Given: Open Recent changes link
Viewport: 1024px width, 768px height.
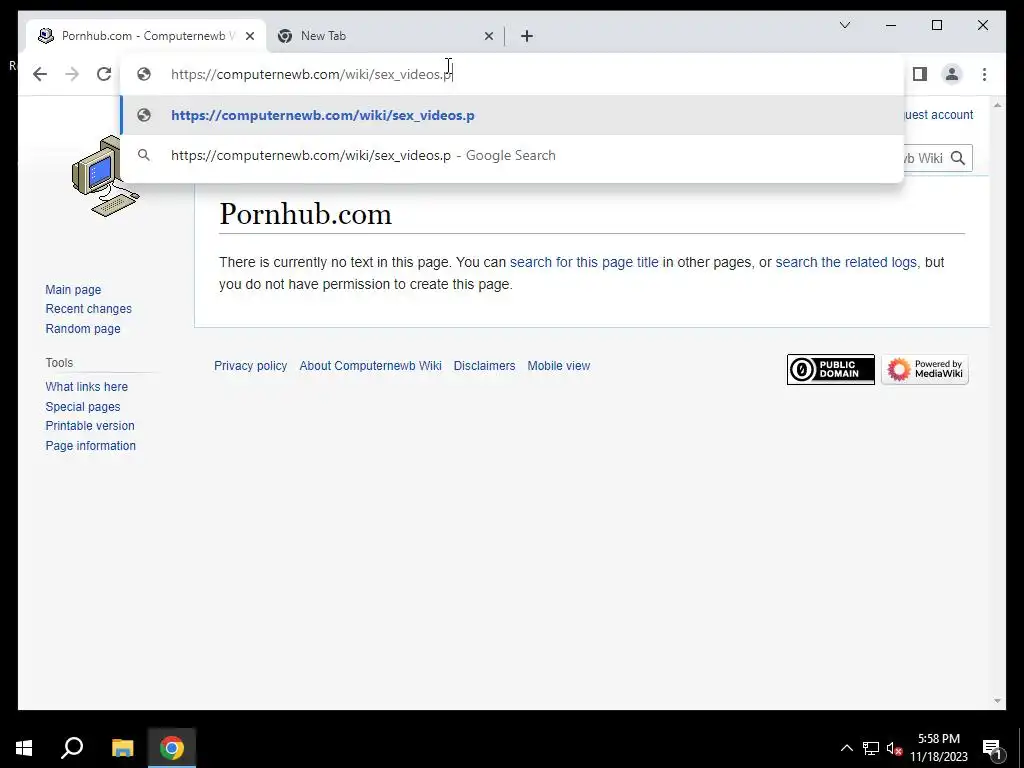Looking at the screenshot, I should point(88,309).
